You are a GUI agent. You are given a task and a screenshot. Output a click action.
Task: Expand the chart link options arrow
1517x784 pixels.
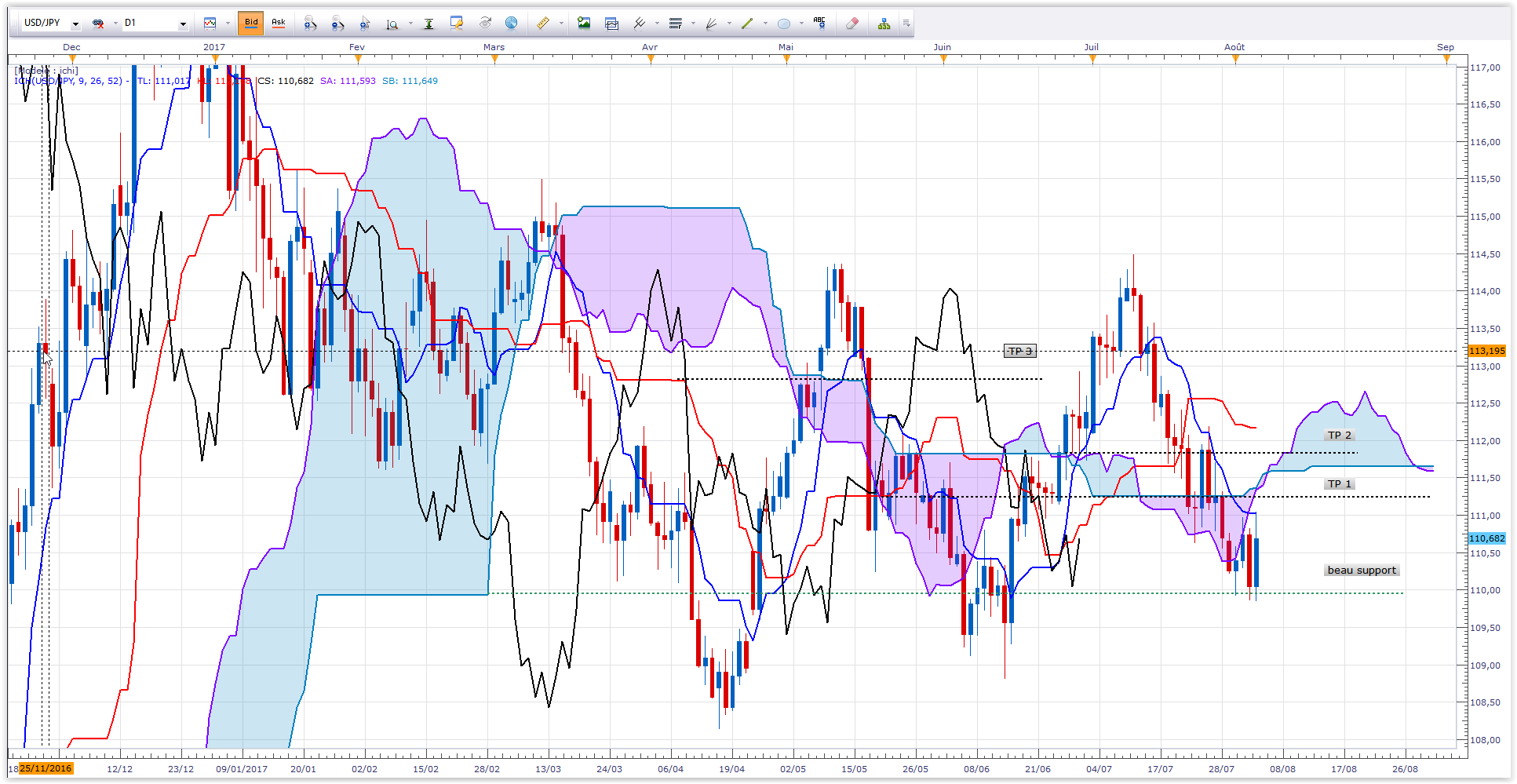pyautogui.click(x=115, y=24)
